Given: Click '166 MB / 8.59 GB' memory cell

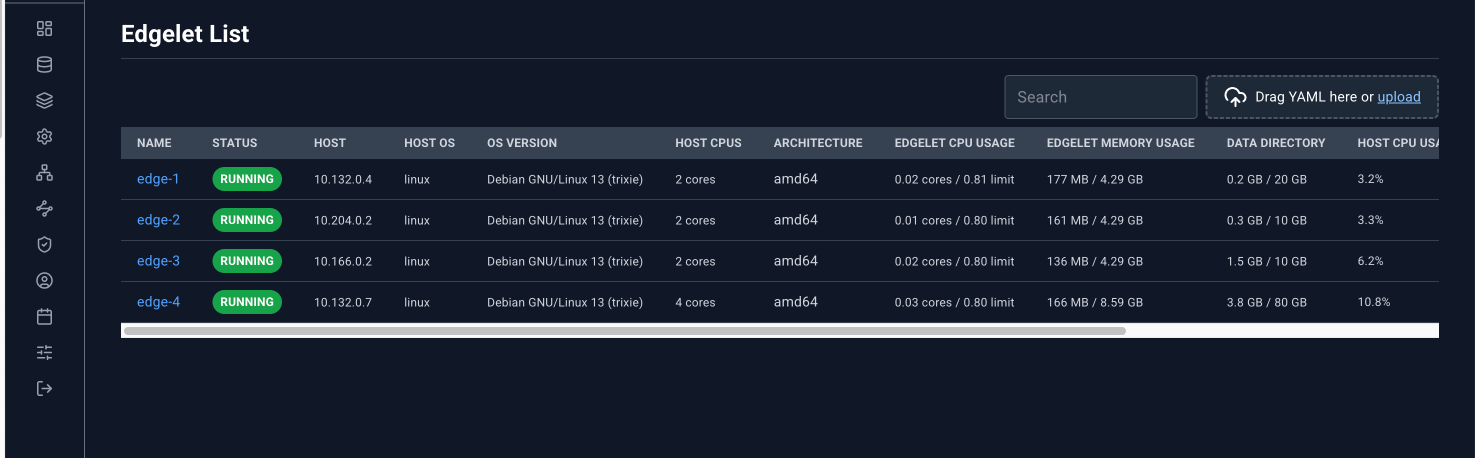Looking at the screenshot, I should tap(1095, 303).
